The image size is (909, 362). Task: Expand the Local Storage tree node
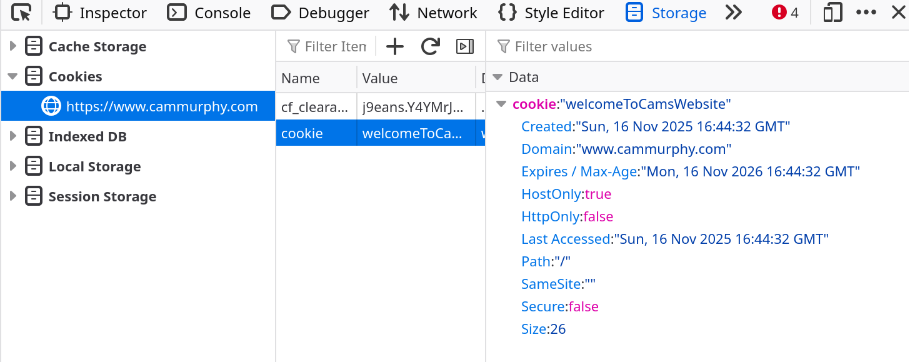coord(13,166)
